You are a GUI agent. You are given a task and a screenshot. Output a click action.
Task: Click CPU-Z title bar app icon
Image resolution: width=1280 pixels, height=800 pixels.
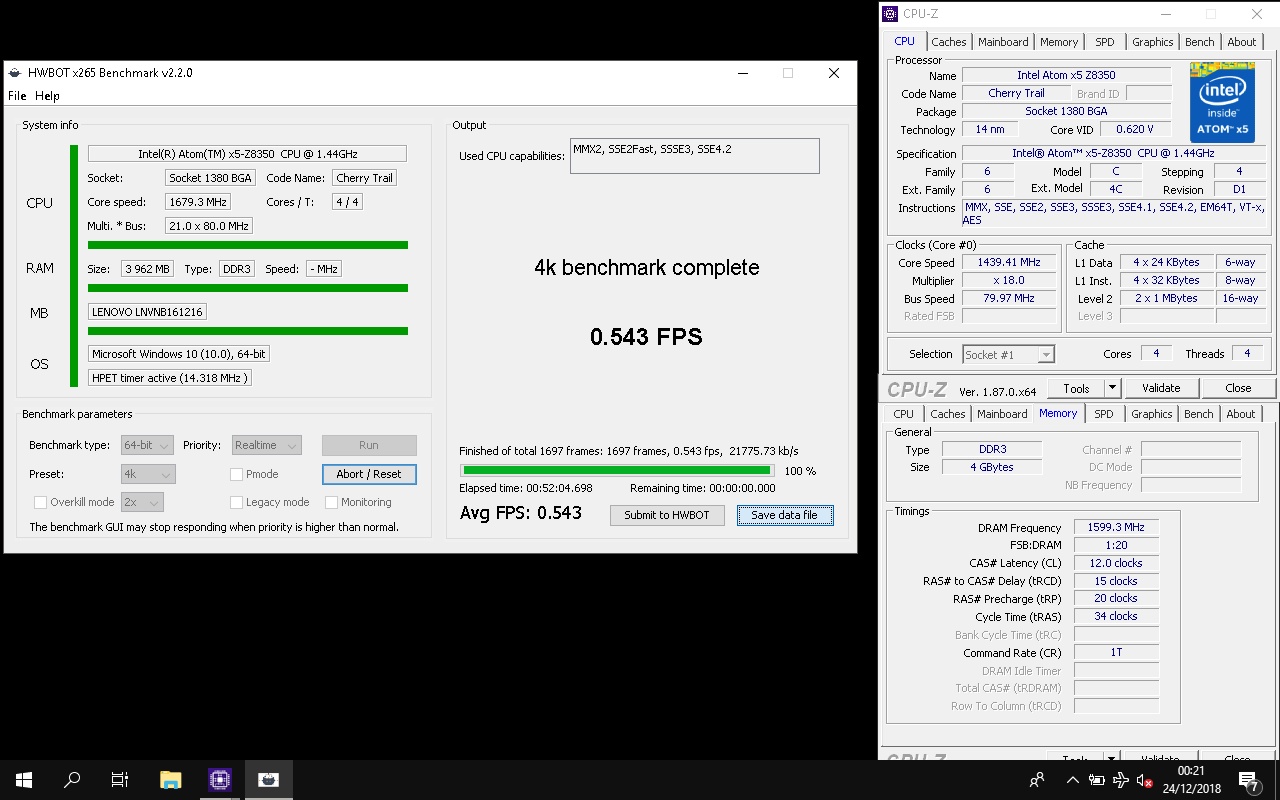pos(889,14)
